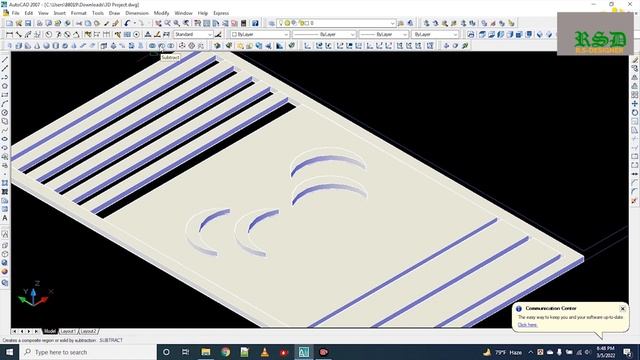The image size is (640, 360).
Task: Click the Linear dimension icon
Action: [9, 35]
